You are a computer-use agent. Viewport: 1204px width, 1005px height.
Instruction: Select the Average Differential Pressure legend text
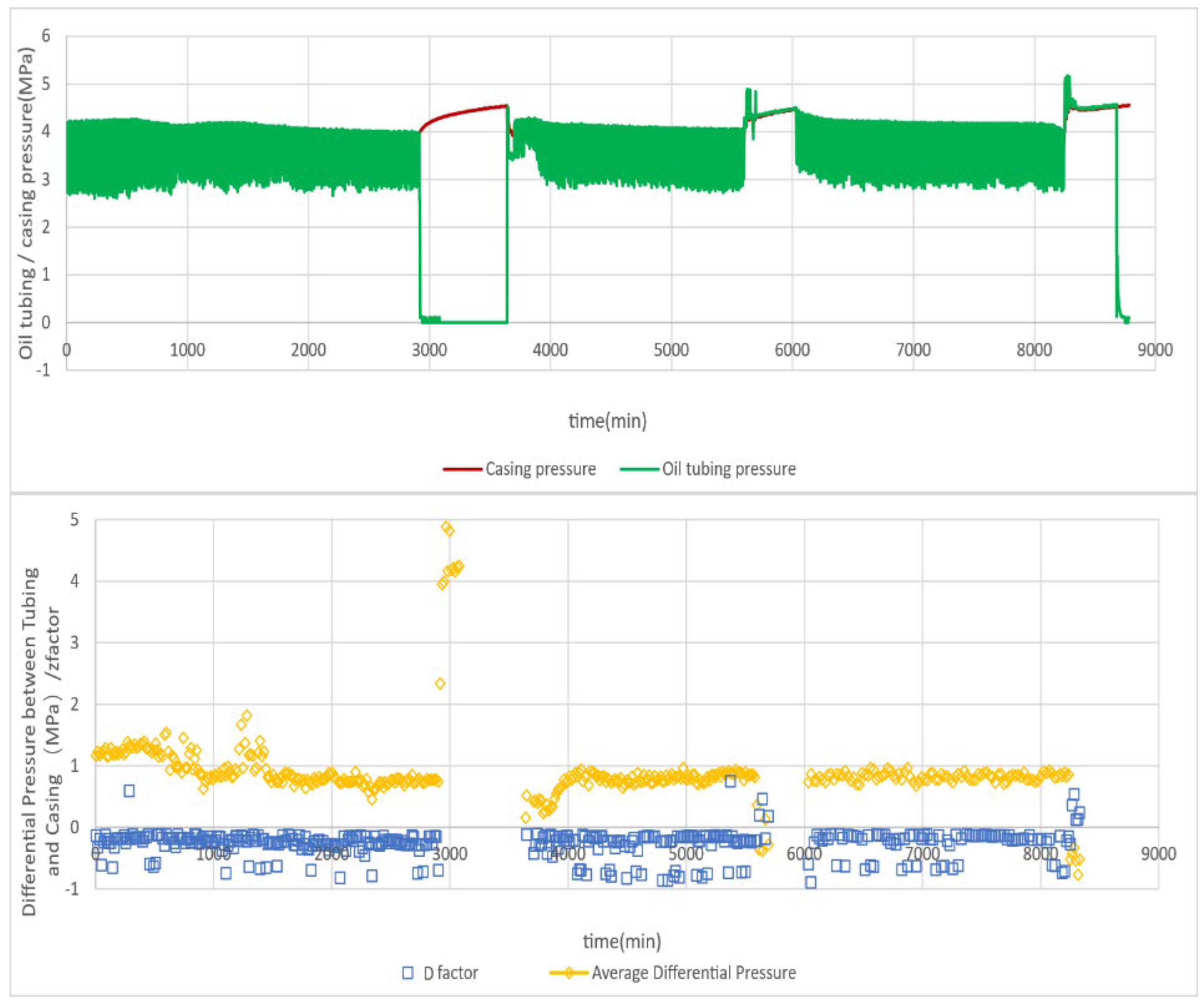pyautogui.click(x=694, y=973)
